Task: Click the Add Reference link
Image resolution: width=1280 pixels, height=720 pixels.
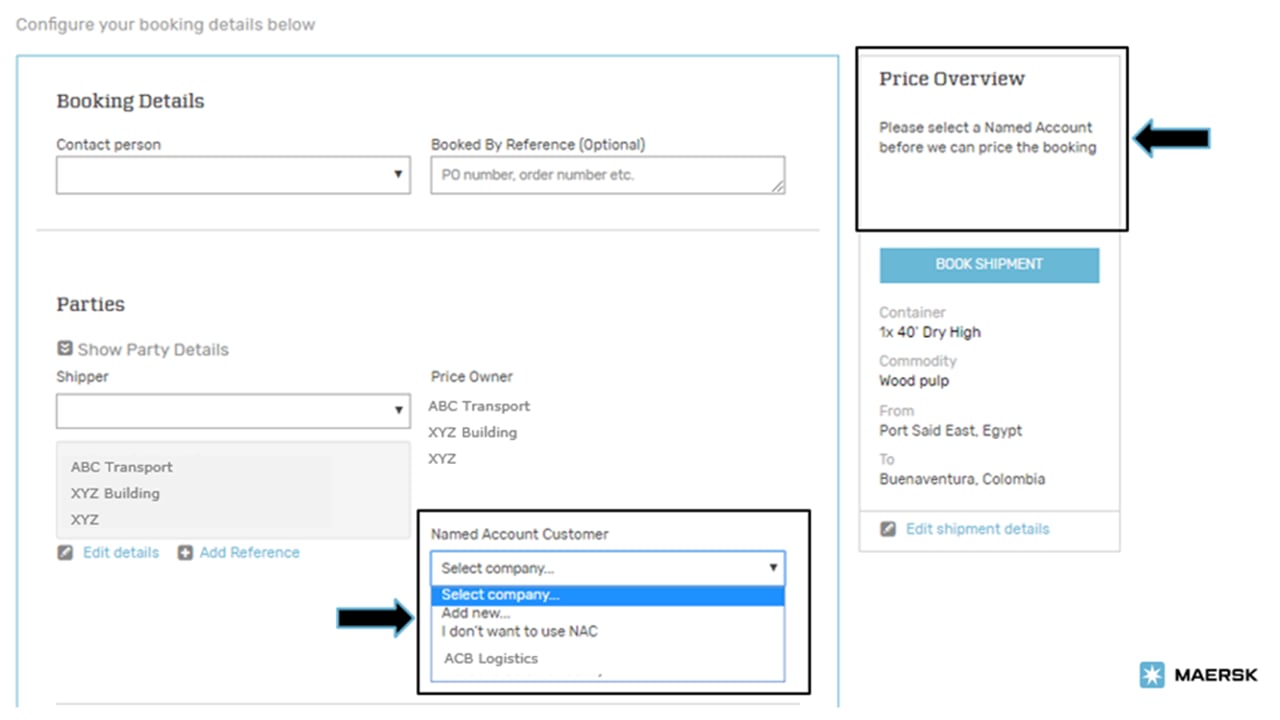Action: pyautogui.click(x=249, y=553)
